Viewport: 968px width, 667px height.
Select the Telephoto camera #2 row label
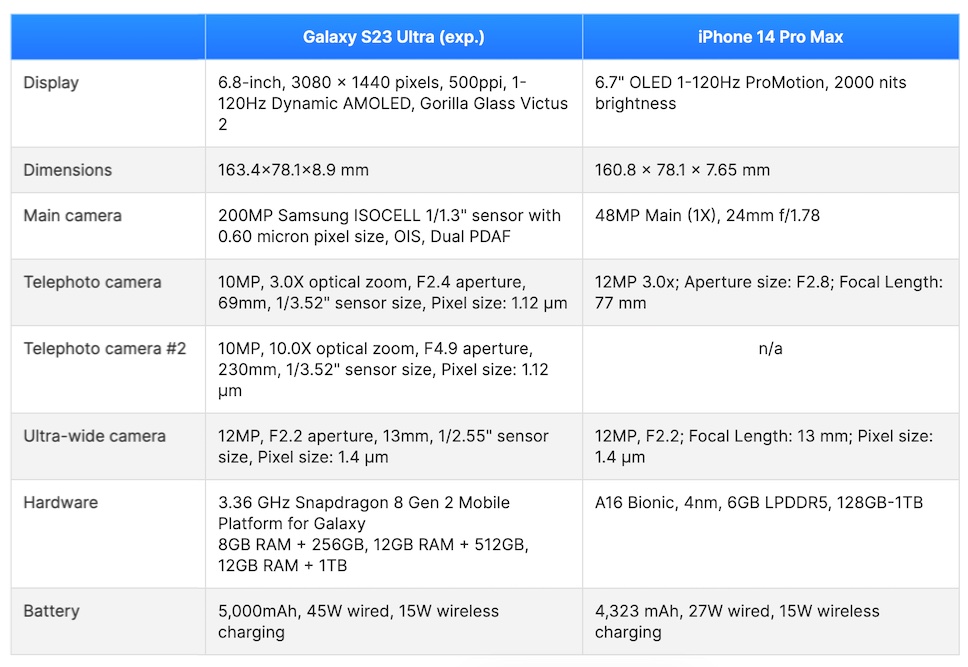105,349
